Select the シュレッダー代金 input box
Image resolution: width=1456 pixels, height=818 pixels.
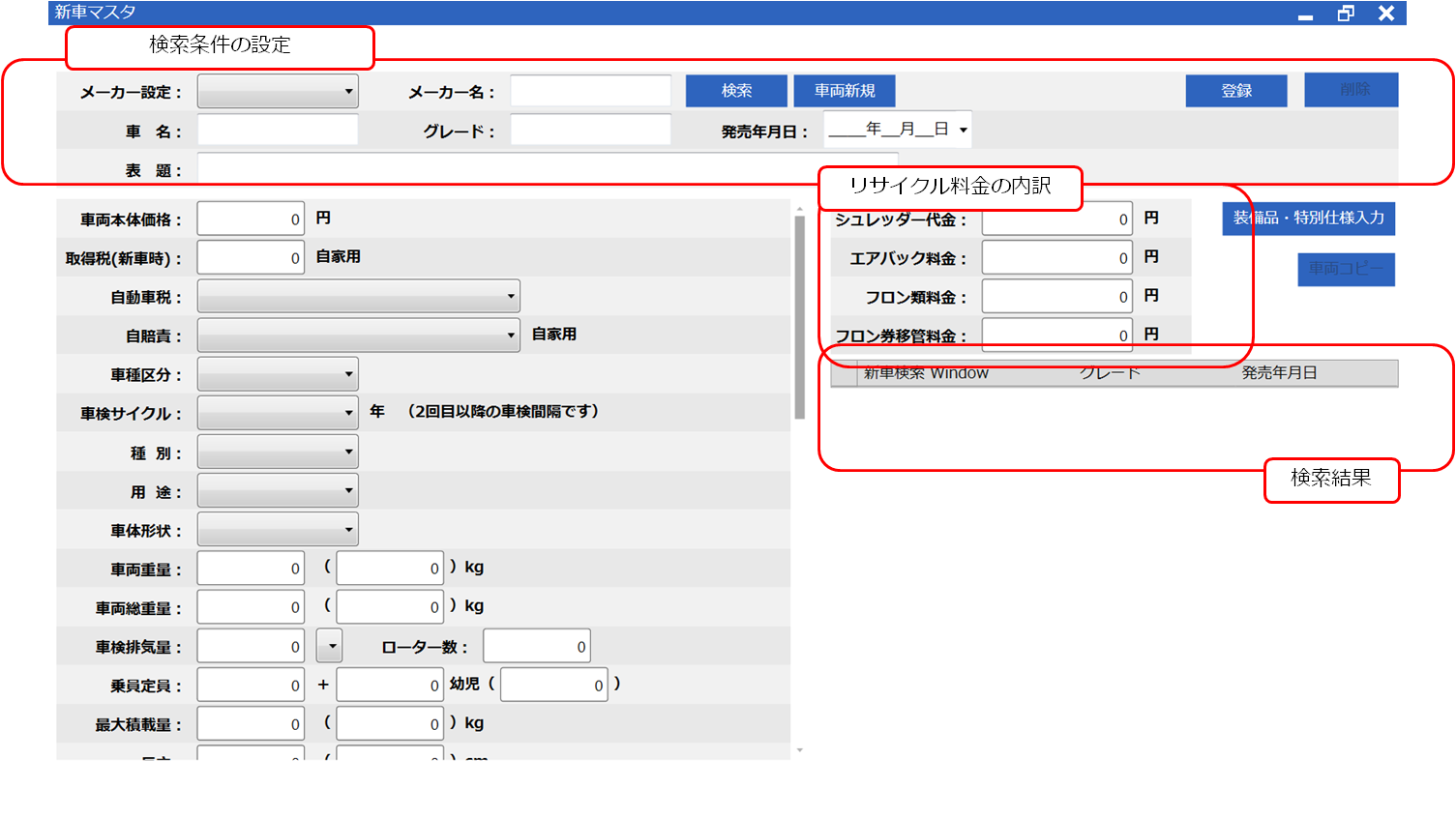pos(1056,219)
